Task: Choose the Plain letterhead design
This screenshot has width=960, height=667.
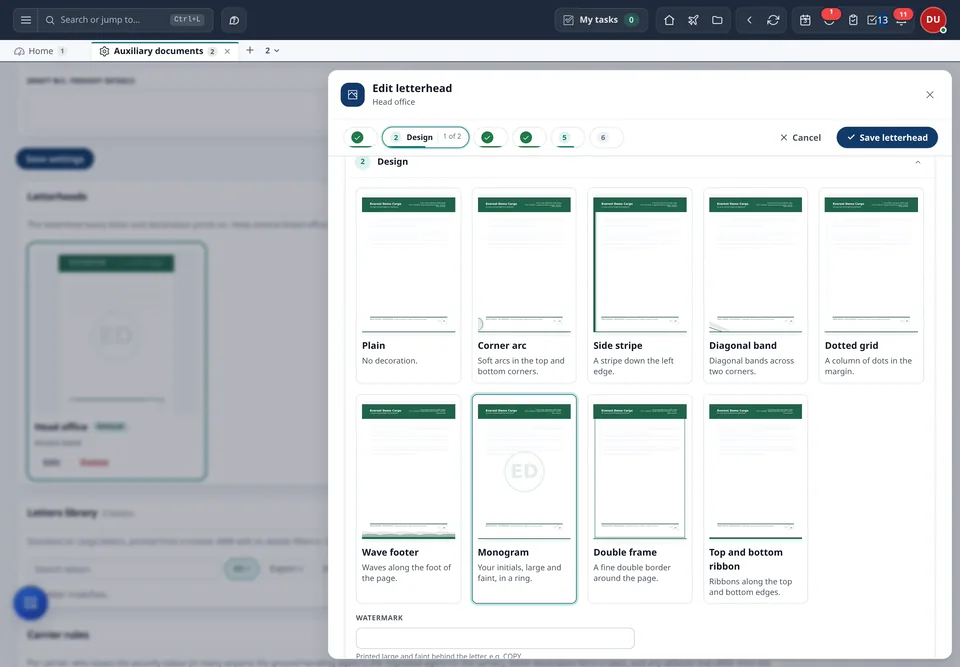Action: point(408,285)
